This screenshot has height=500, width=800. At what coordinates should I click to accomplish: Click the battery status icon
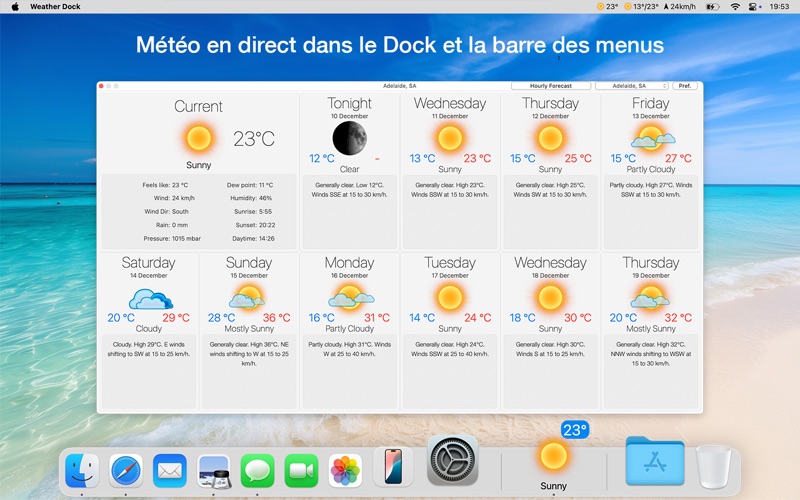point(712,7)
